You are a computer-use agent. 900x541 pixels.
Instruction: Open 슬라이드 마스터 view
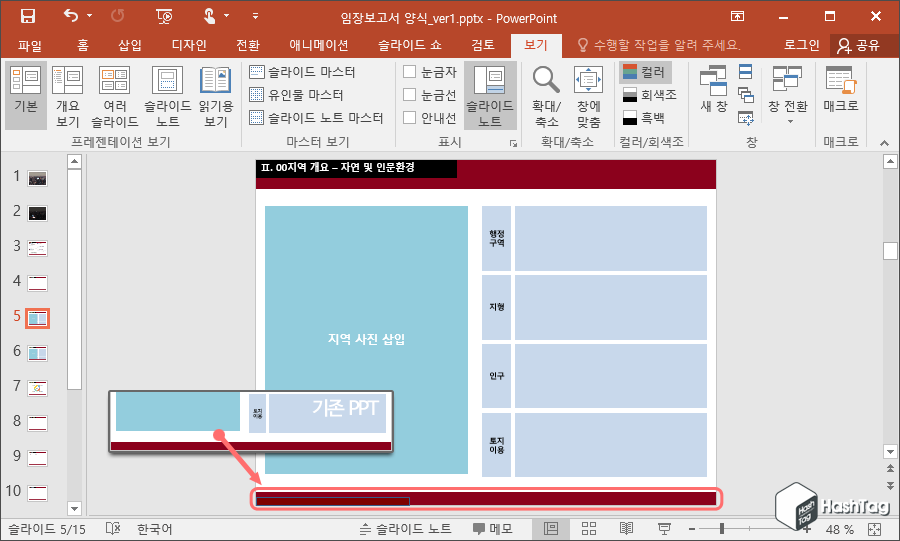click(x=302, y=72)
